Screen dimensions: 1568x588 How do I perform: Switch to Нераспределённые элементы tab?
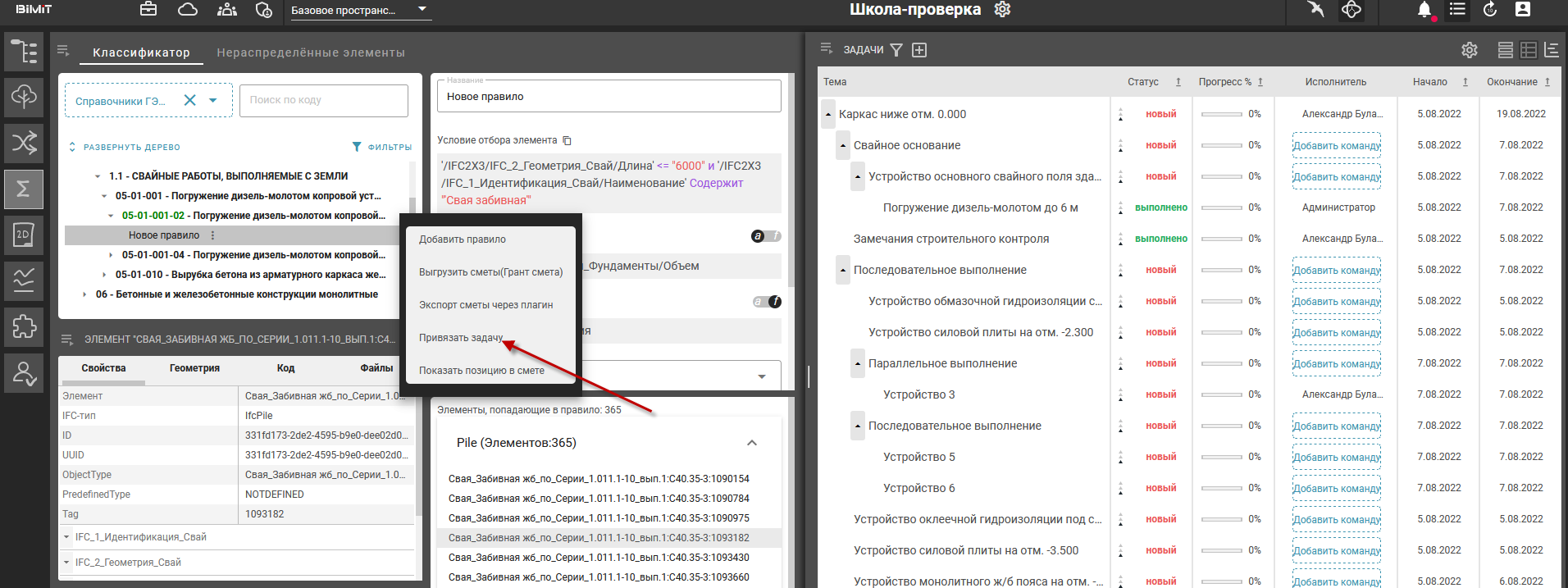(x=311, y=52)
